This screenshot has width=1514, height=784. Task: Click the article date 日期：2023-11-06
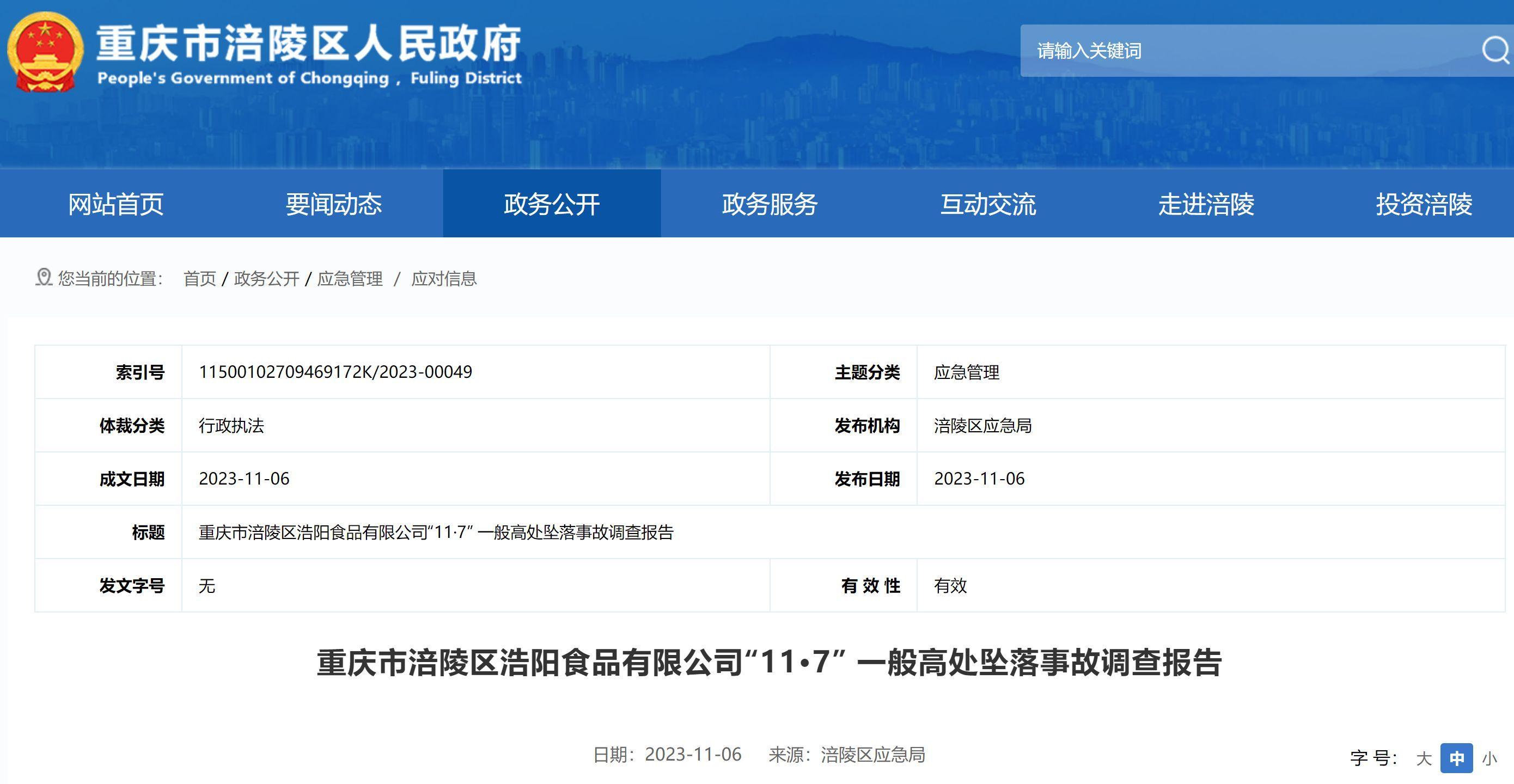pos(667,755)
